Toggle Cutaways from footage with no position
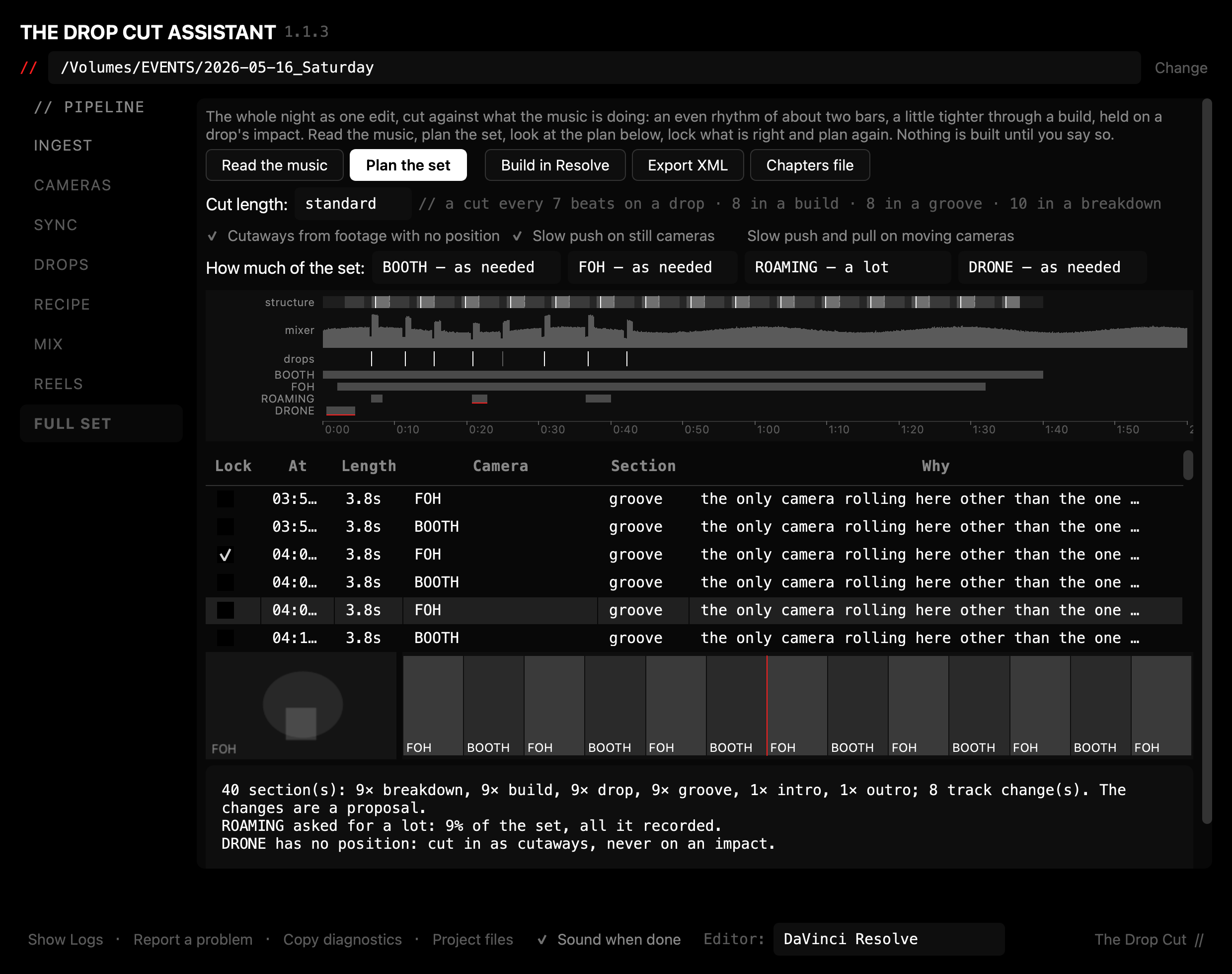This screenshot has height=974, width=1232. pos(354,236)
